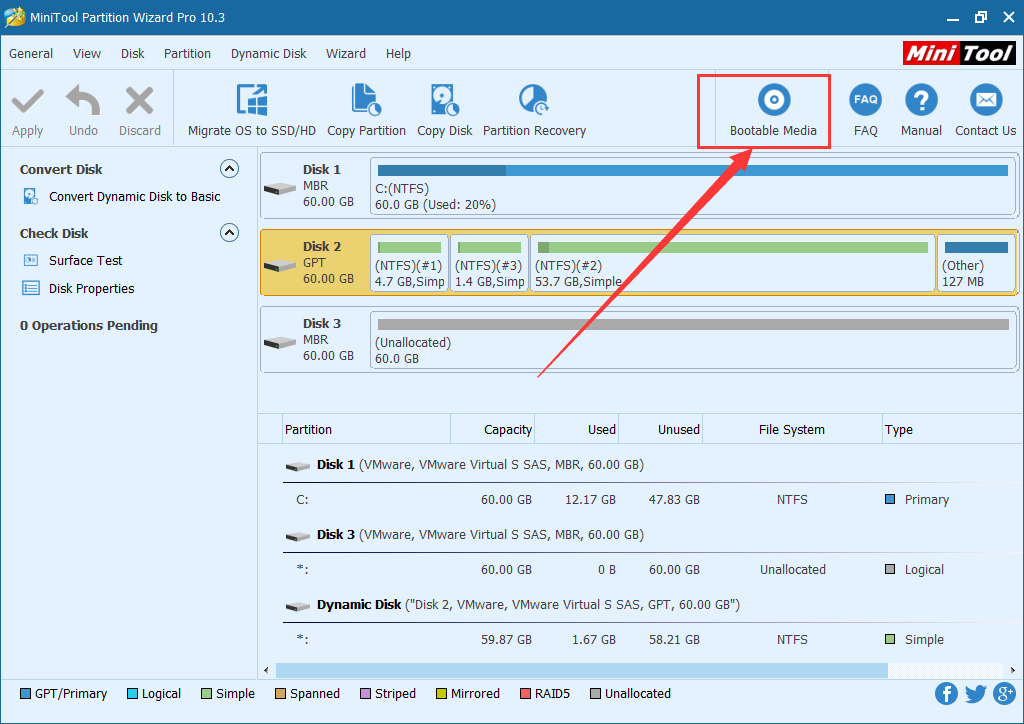Sort by Partition column header

[366, 430]
